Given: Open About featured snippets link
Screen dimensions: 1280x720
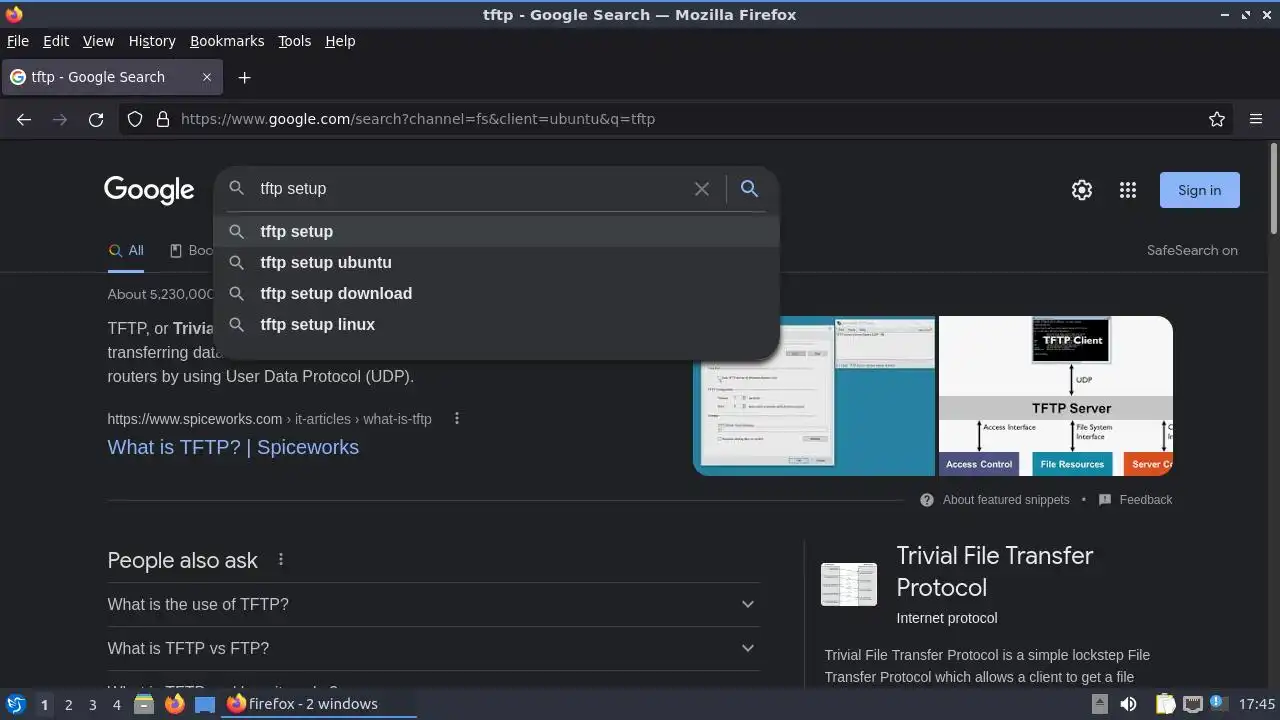Looking at the screenshot, I should (1006, 499).
